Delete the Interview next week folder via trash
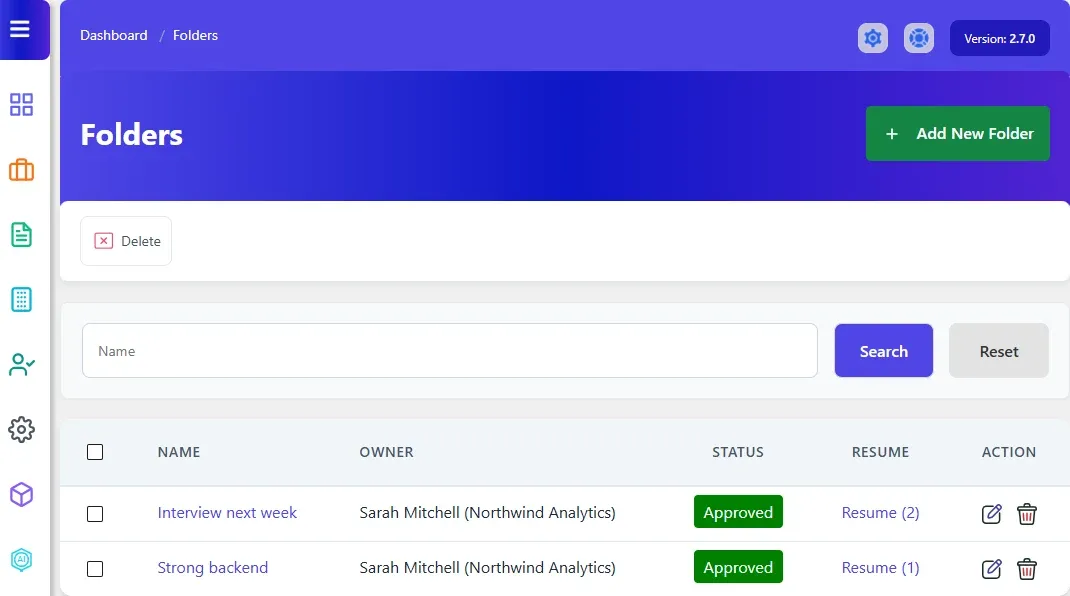This screenshot has height=596, width=1070. 1027,513
